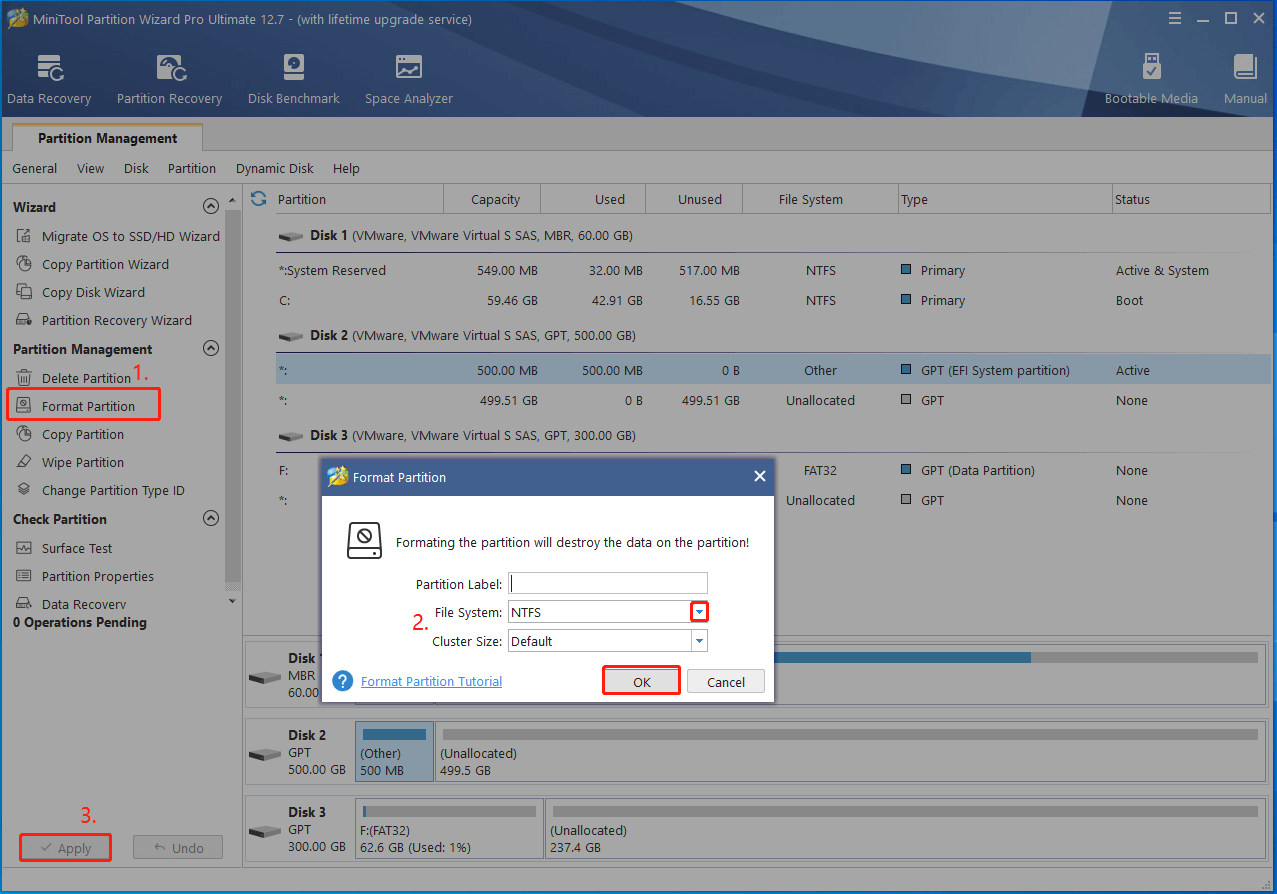Select F:(FAT32) block in disk map
This screenshot has height=894, width=1277.
(x=450, y=831)
